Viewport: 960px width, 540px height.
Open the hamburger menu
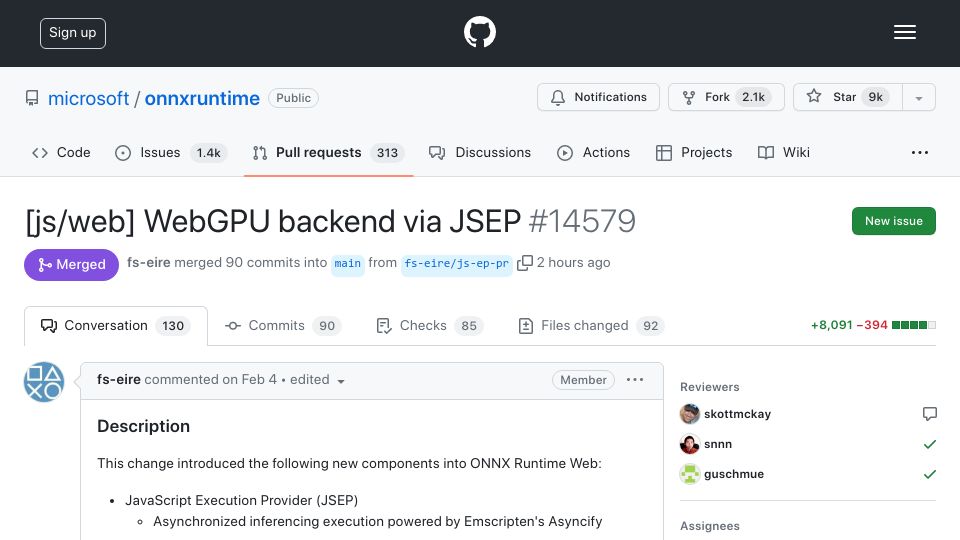[904, 32]
